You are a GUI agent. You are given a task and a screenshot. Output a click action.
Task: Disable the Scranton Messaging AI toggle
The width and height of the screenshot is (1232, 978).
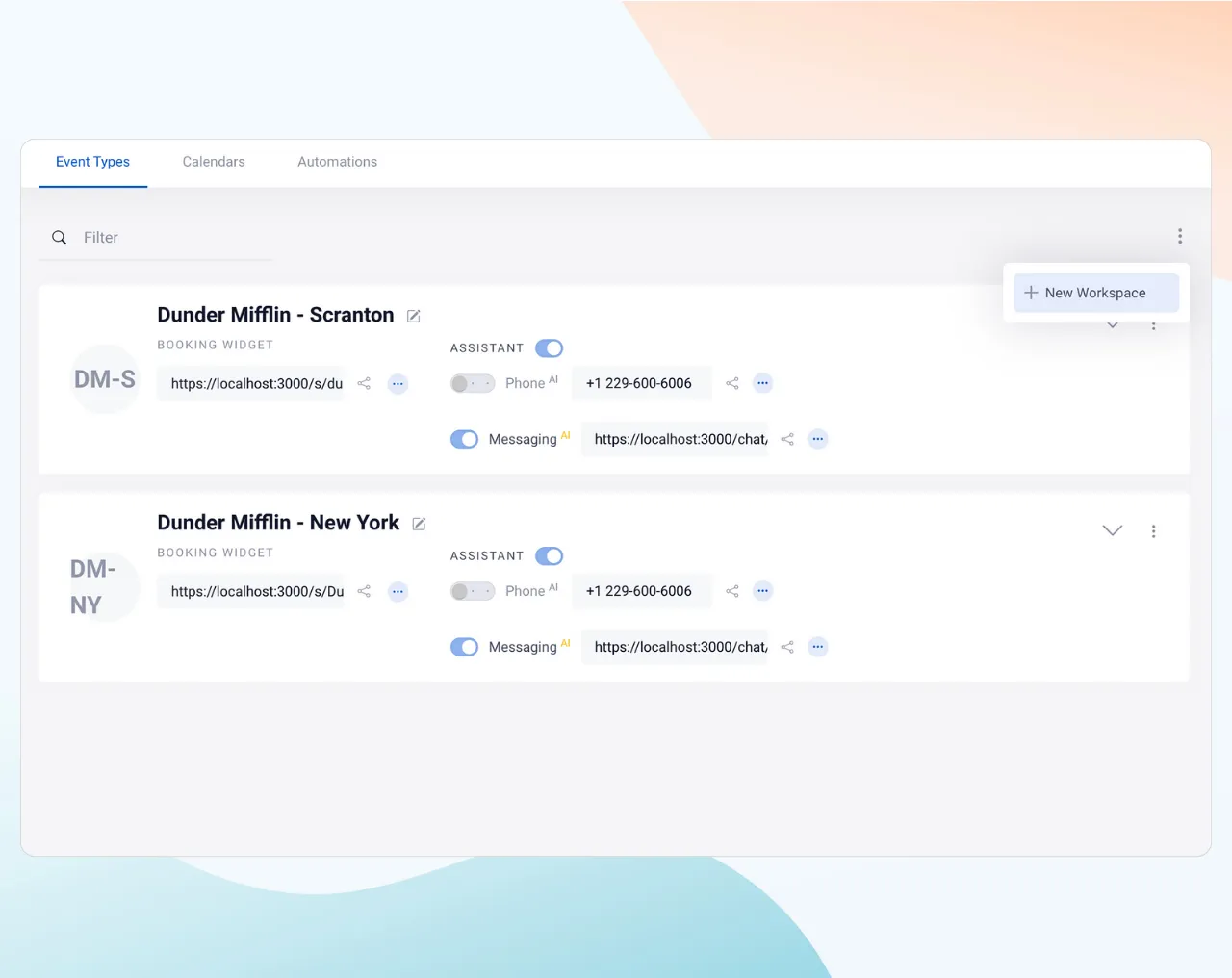coord(464,439)
